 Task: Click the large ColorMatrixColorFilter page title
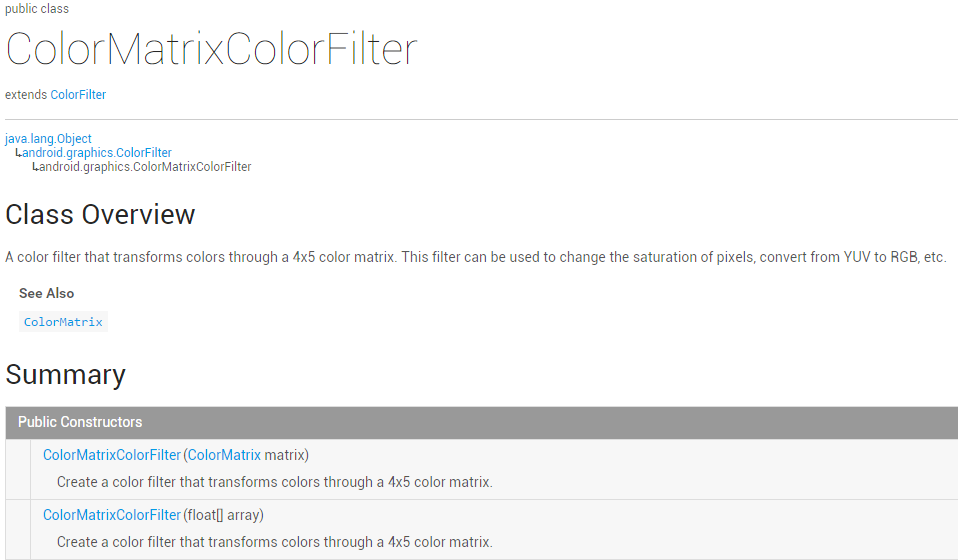(x=211, y=50)
